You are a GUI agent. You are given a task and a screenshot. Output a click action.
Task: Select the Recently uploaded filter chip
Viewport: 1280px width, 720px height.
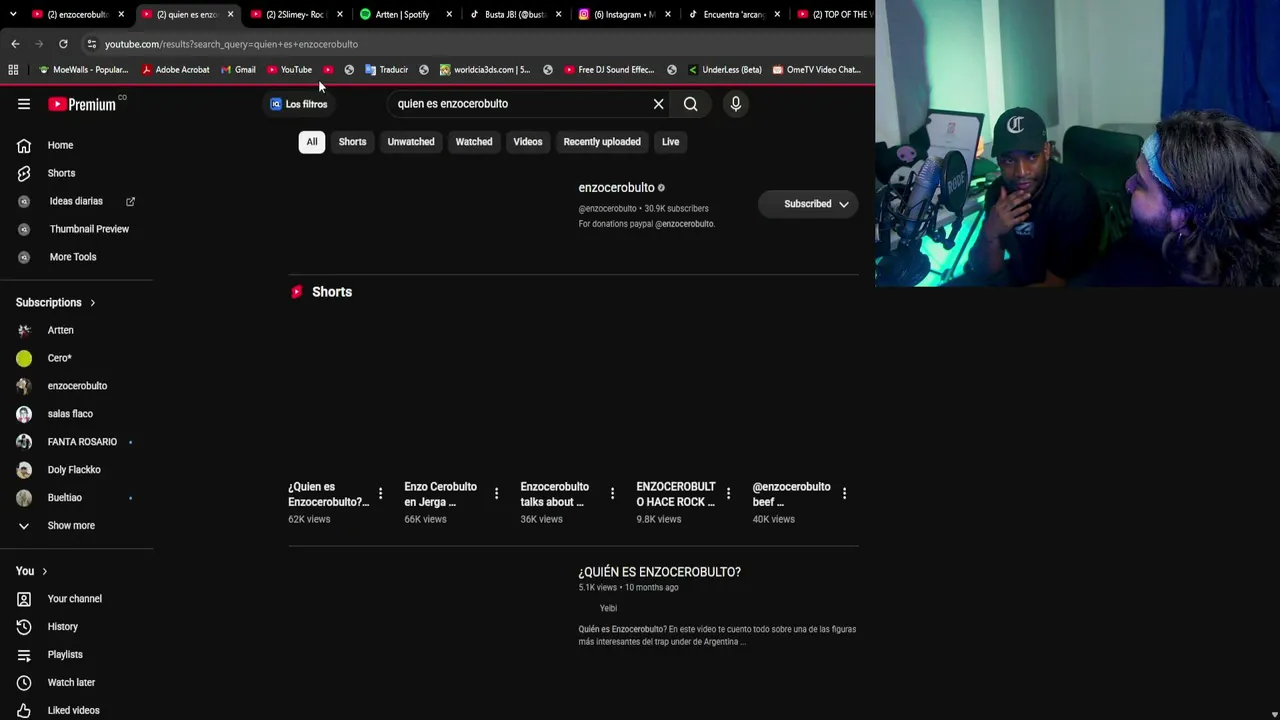[x=602, y=142]
